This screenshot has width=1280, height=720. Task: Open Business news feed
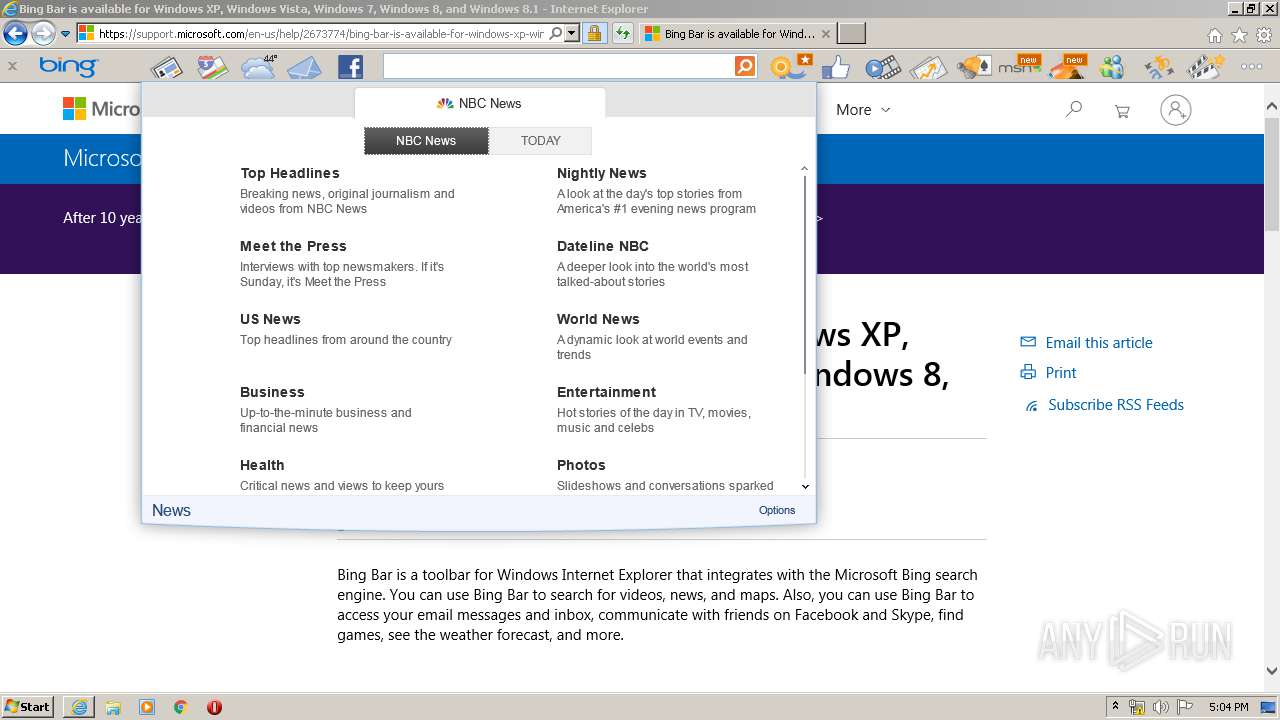click(272, 392)
